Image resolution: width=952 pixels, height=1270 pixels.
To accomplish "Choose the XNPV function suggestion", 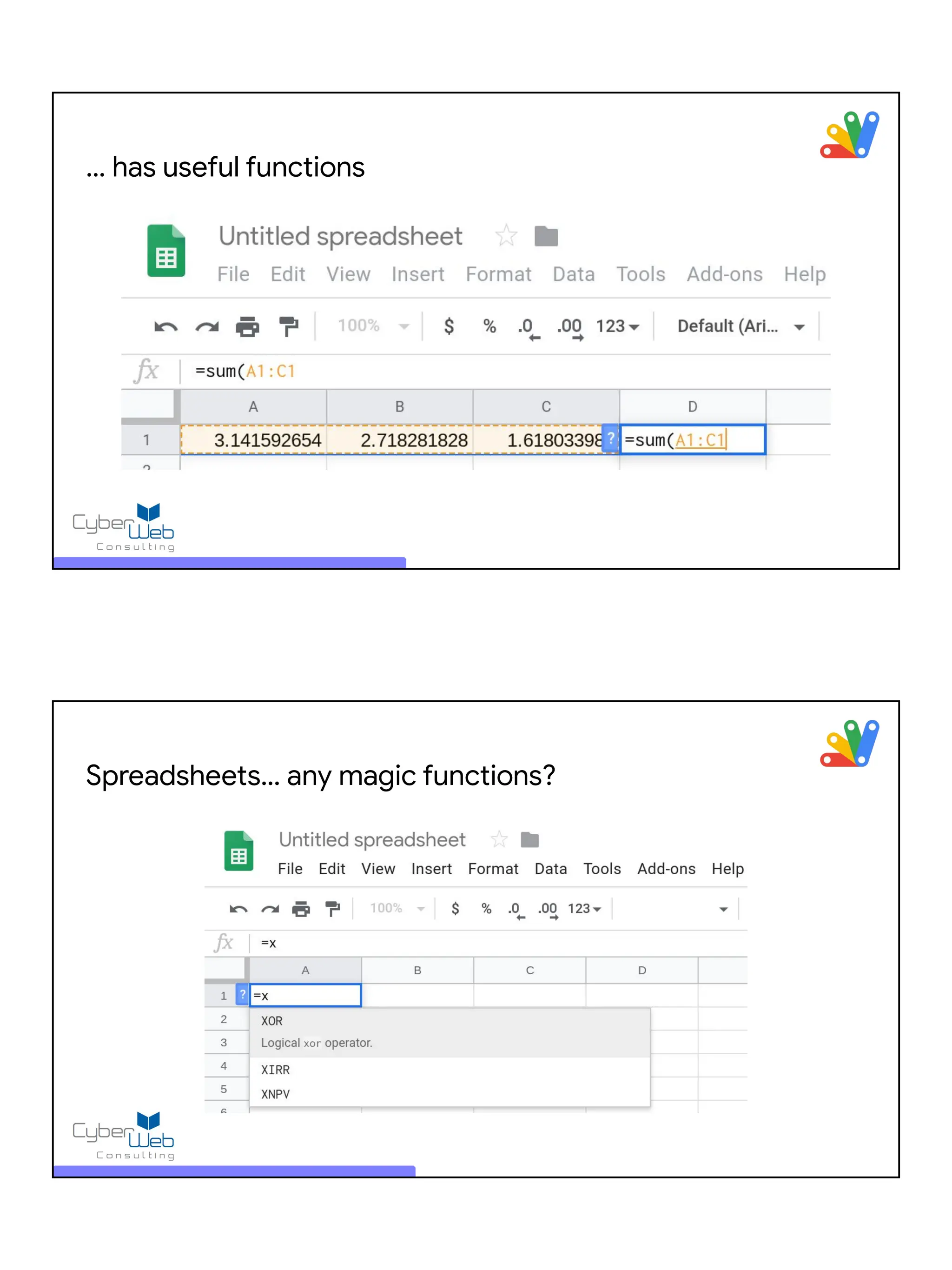I will [x=450, y=1094].
